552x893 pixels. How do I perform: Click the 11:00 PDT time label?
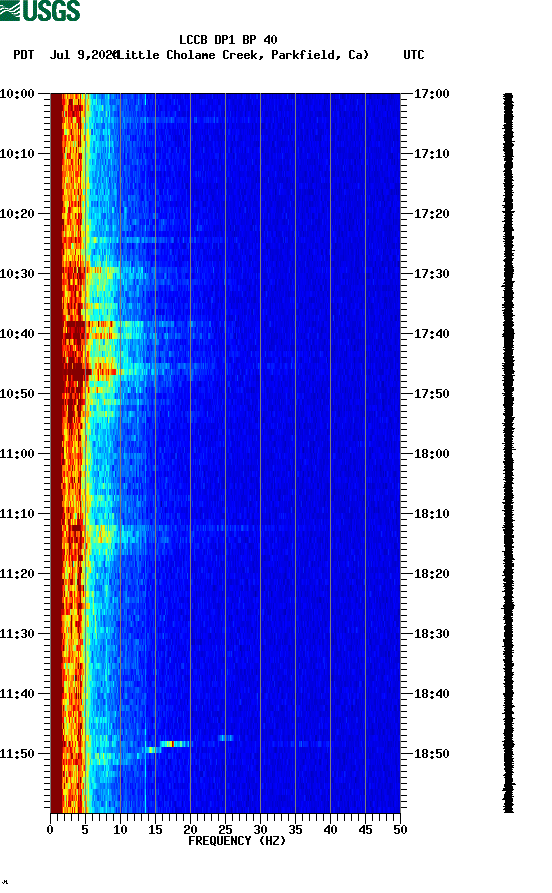pyautogui.click(x=17, y=454)
